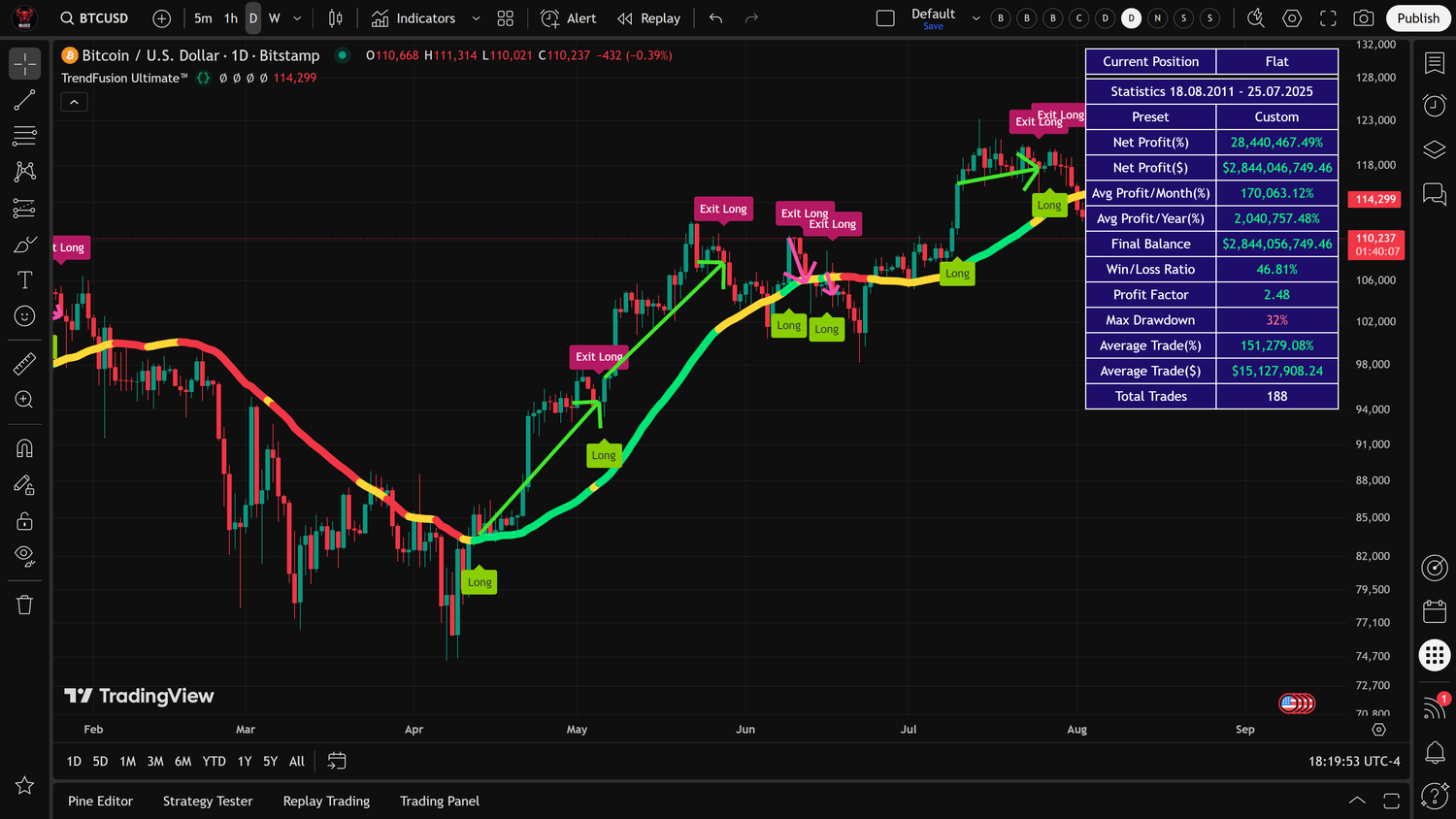Toggle hide all drawings eye
1456x819 pixels.
[25, 557]
